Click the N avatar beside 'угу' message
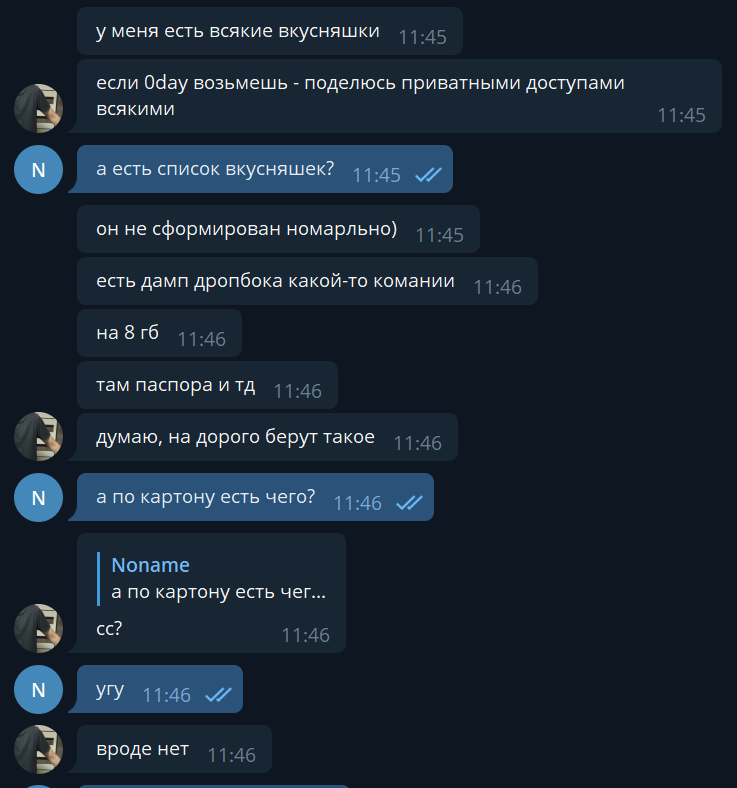This screenshot has height=788, width=737. tap(38, 690)
